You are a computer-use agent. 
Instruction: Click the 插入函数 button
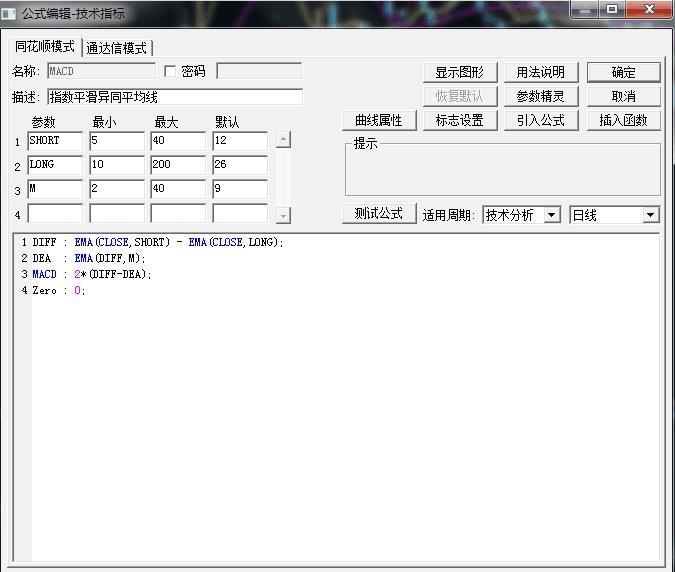(623, 120)
